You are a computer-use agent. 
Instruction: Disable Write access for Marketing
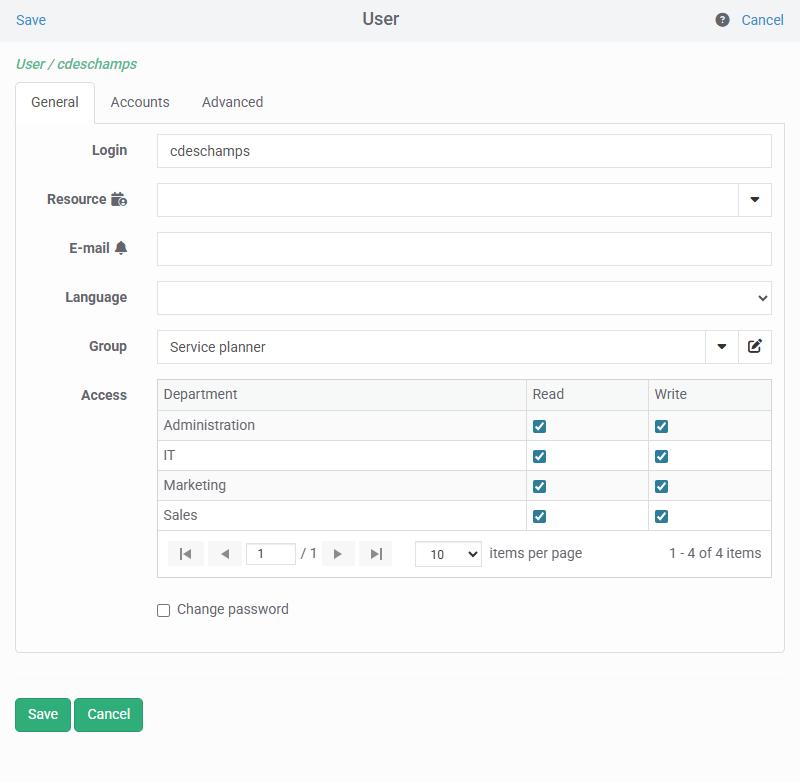point(661,486)
